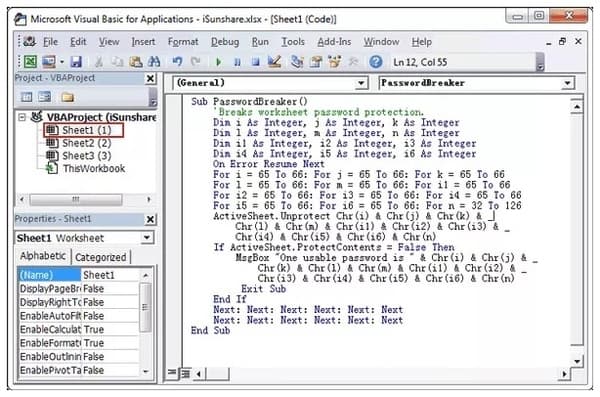This screenshot has height=397, width=600.
Task: Switch to the Categorized properties tab
Action: click(x=101, y=257)
